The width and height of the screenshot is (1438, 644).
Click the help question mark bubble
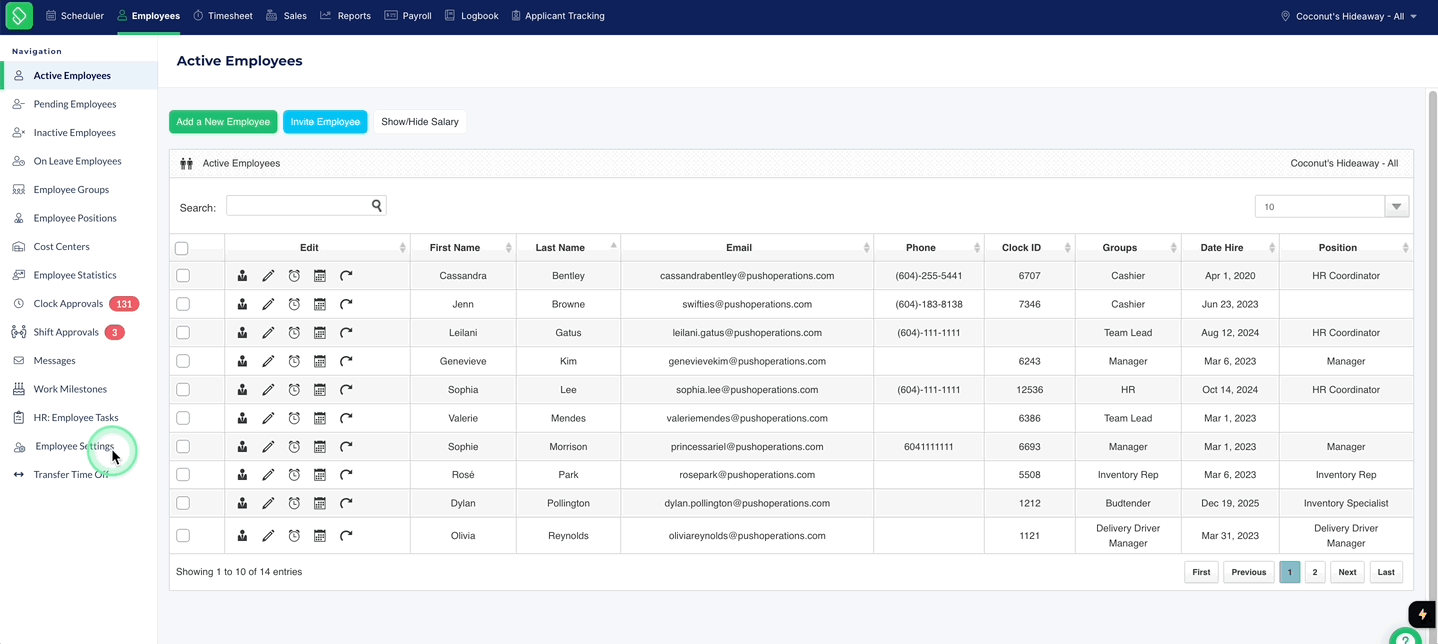[1407, 639]
